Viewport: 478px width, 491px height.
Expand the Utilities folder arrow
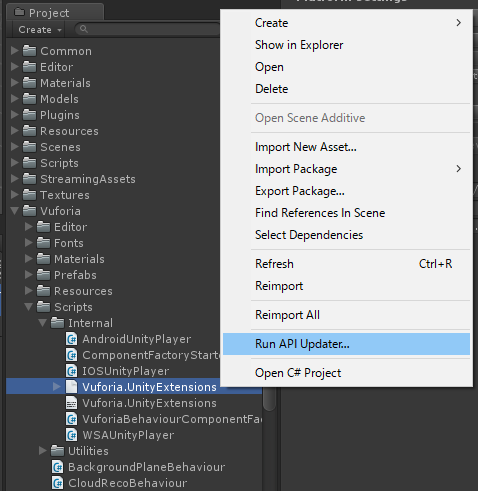[x=43, y=451]
